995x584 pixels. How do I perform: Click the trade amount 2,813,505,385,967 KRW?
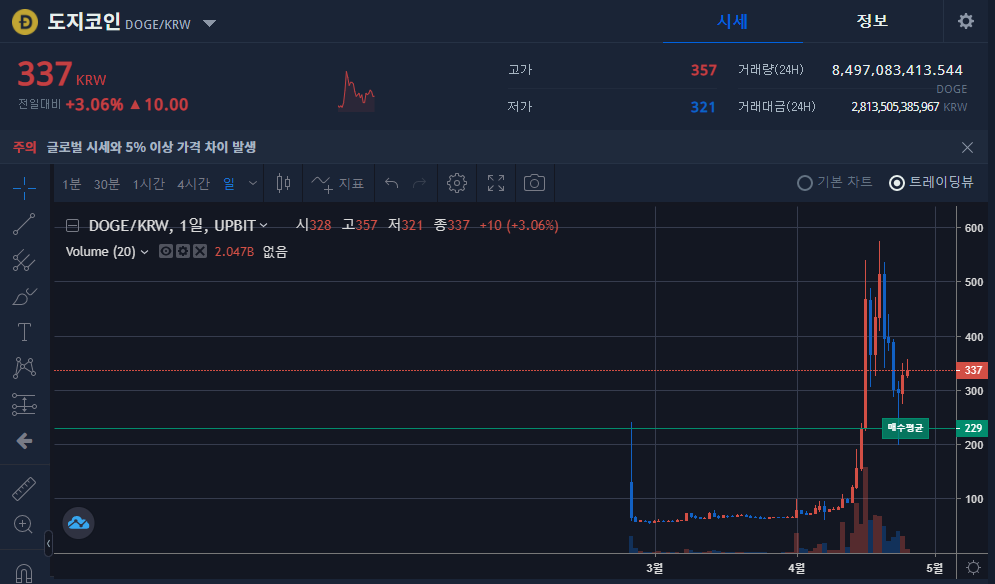[909, 107]
